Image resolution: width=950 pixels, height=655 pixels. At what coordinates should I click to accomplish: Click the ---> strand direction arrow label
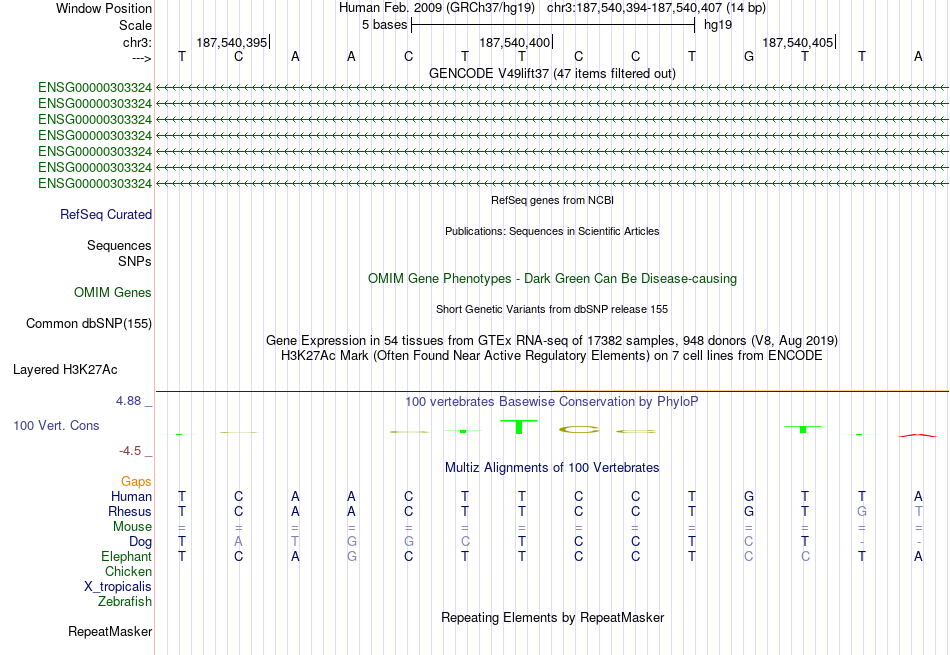tap(141, 58)
